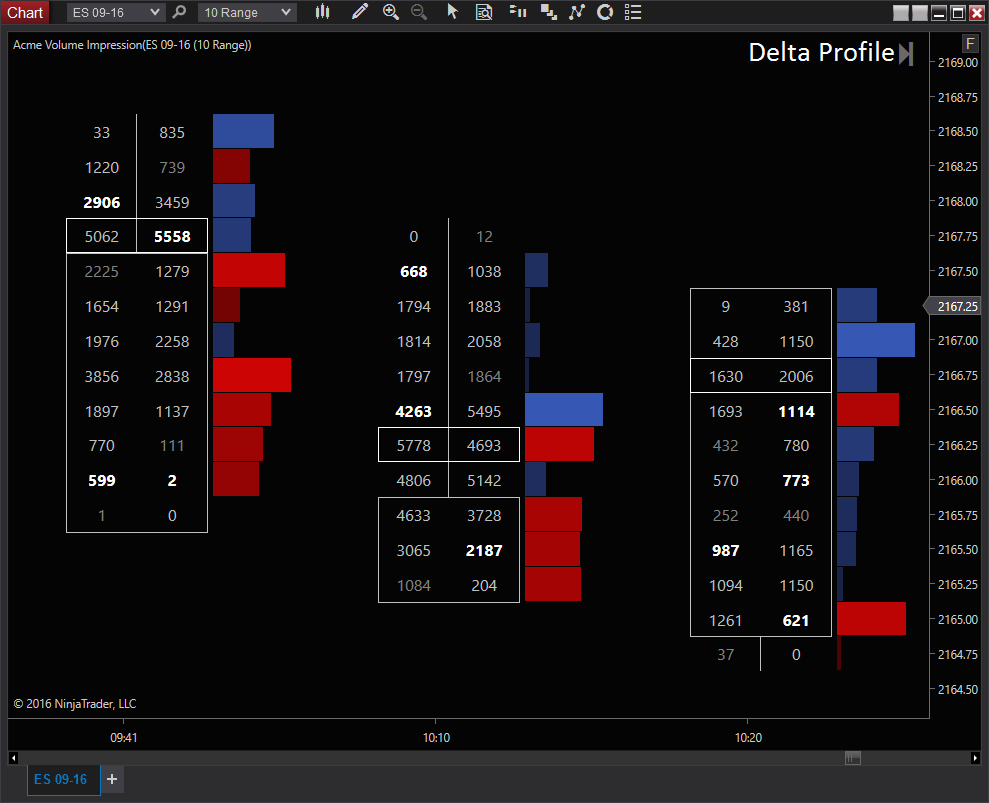This screenshot has height=803, width=989.
Task: Click the second gray window link button
Action: [920, 13]
